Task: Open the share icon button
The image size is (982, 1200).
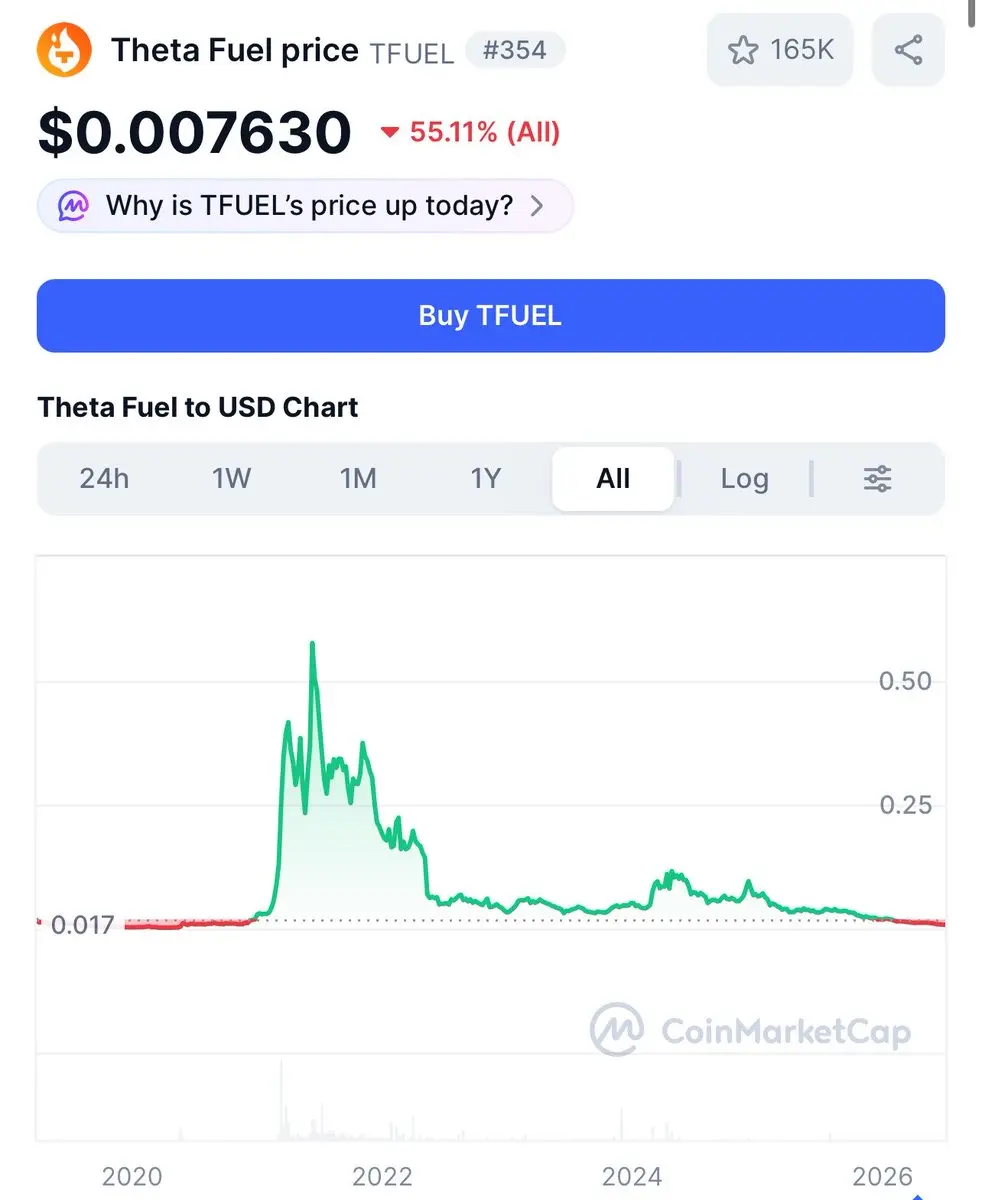Action: (908, 49)
